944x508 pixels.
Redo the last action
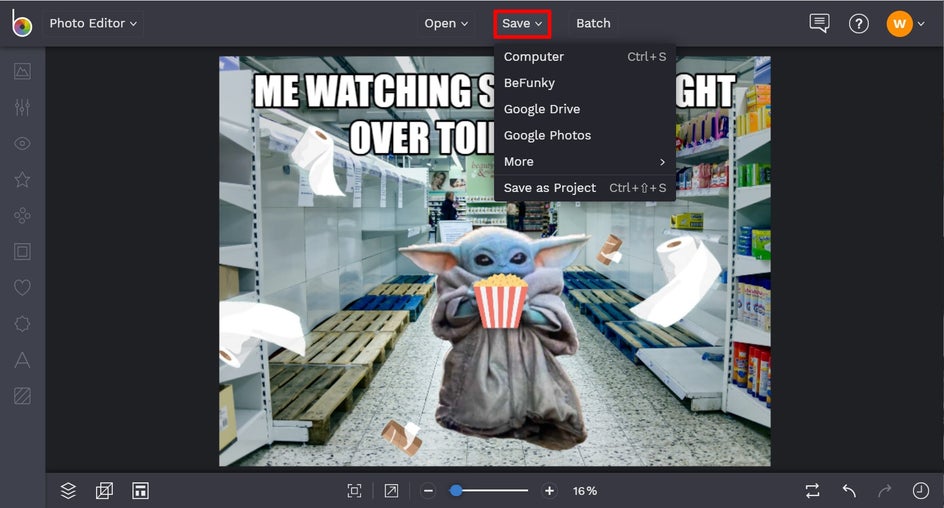[x=884, y=491]
